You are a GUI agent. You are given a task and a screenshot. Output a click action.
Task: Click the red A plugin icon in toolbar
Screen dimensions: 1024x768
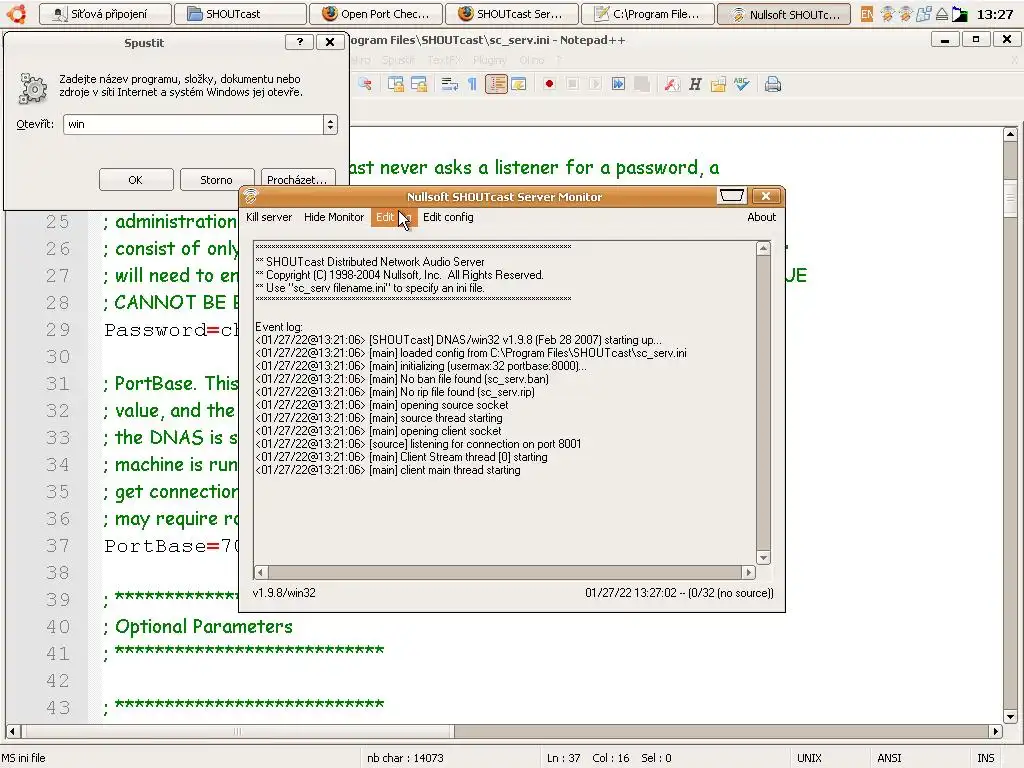[x=671, y=84]
